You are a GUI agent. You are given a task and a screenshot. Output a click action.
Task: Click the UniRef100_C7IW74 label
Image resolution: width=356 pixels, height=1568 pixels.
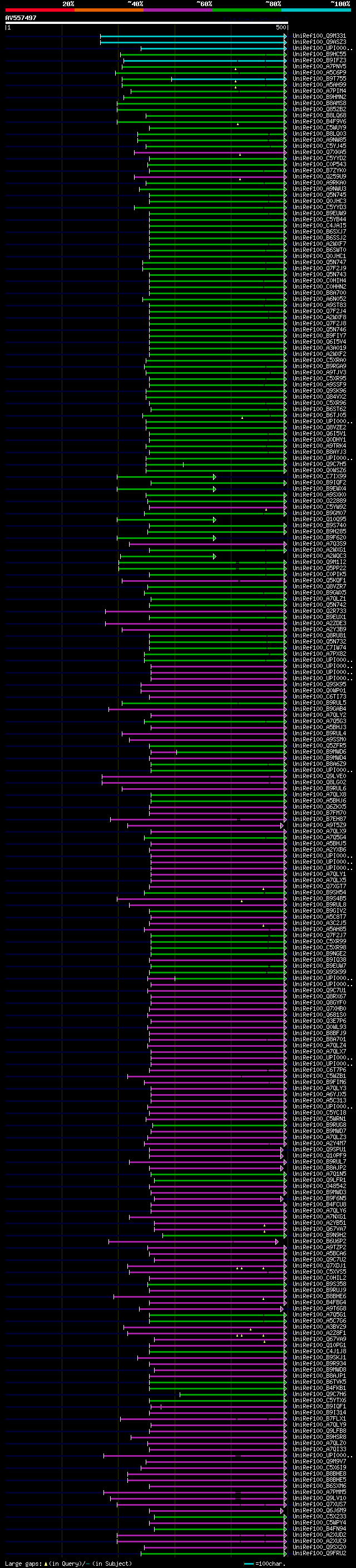coord(319,647)
